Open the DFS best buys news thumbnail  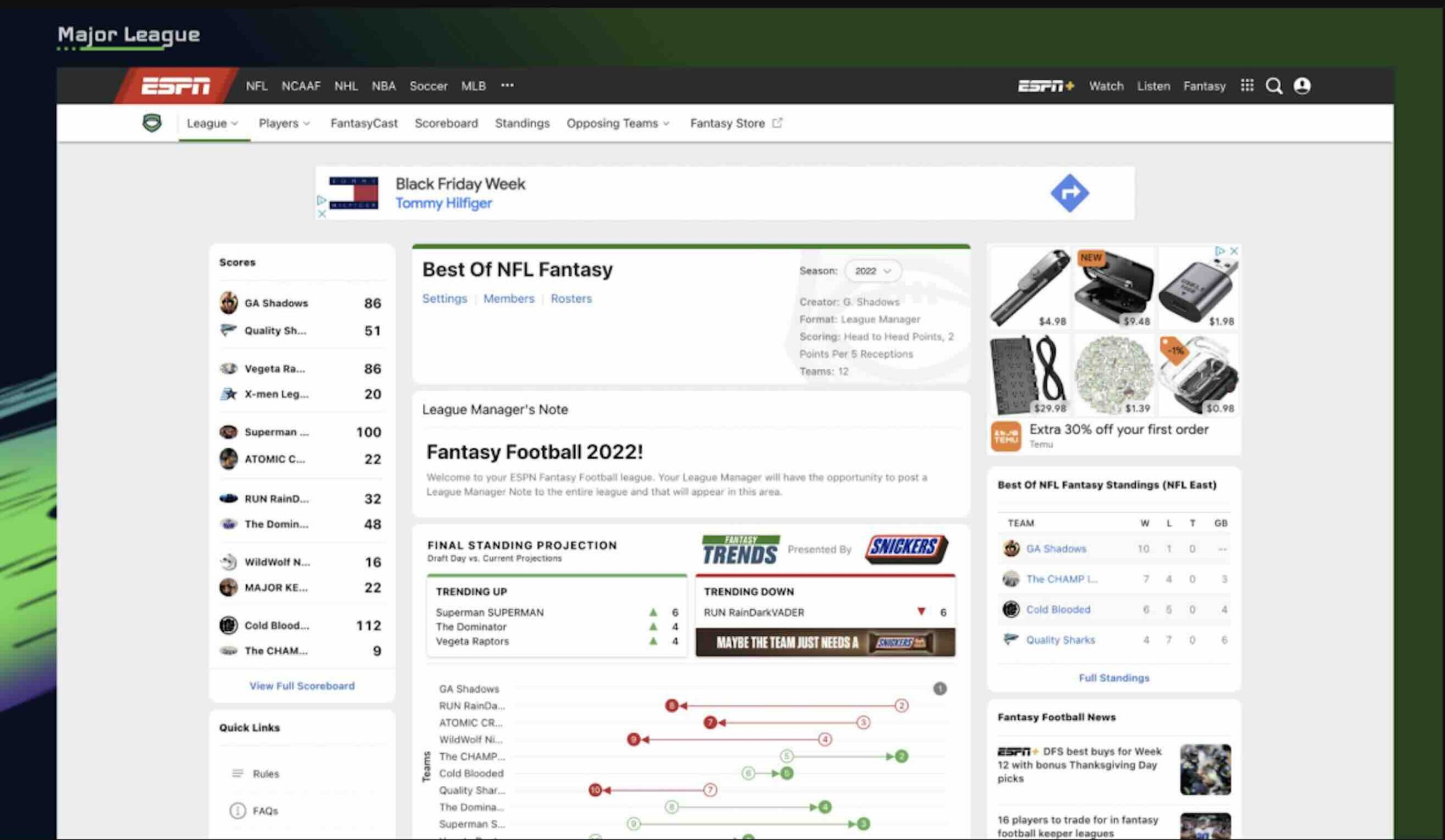1205,769
